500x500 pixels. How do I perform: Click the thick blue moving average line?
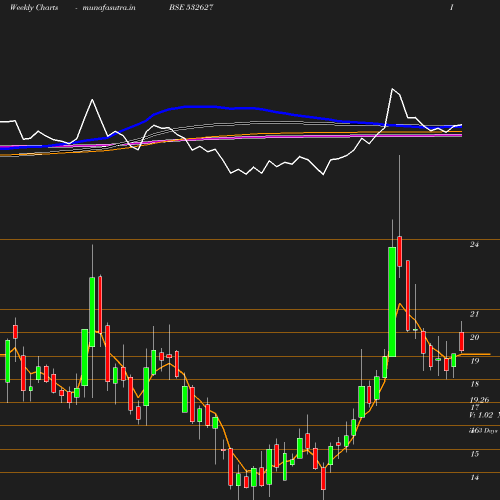[x=200, y=107]
